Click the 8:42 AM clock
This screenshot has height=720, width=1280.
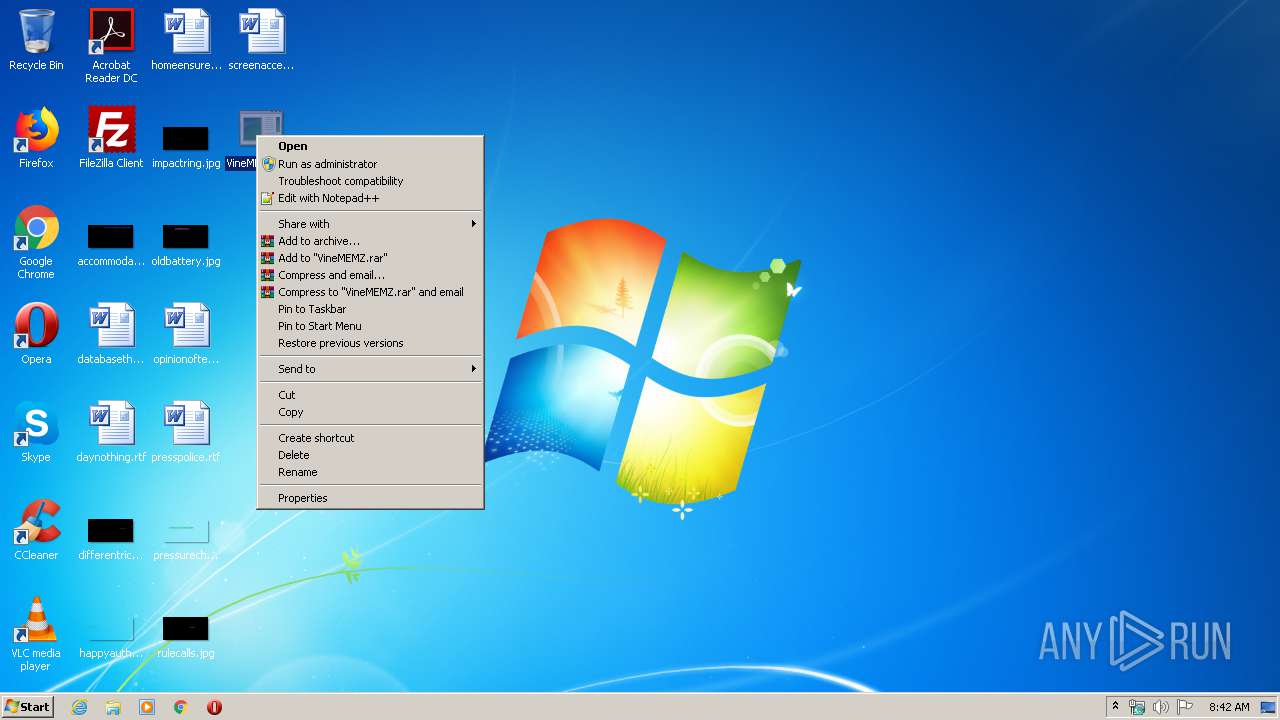[1229, 707]
